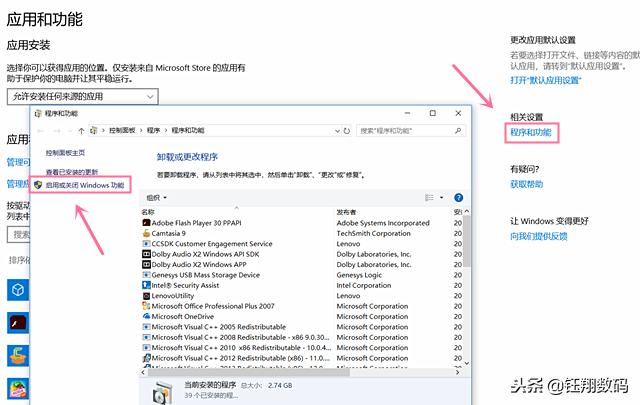Select Intel Security Assist entry
The image size is (640, 405).
(185, 285)
